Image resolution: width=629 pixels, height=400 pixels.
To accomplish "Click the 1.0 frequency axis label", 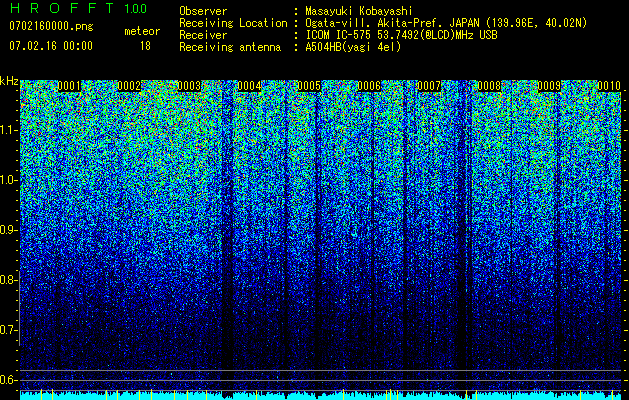I will click(x=9, y=180).
